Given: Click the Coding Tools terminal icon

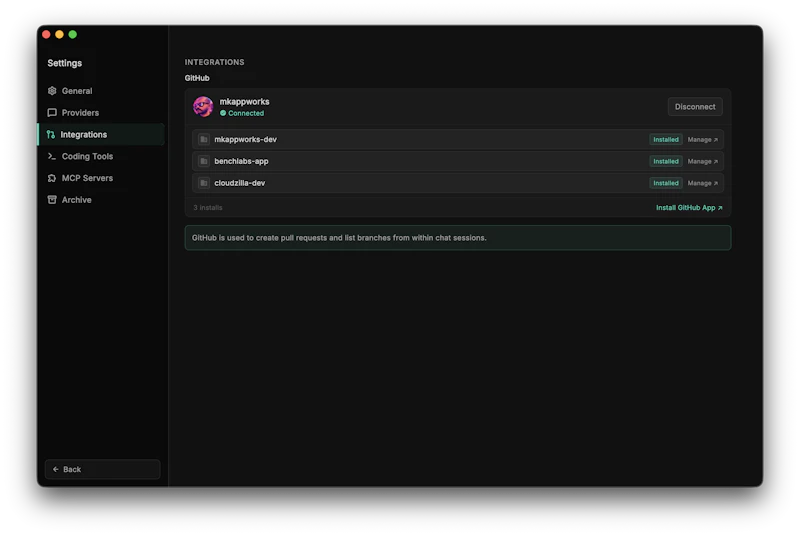Looking at the screenshot, I should click(x=52, y=156).
